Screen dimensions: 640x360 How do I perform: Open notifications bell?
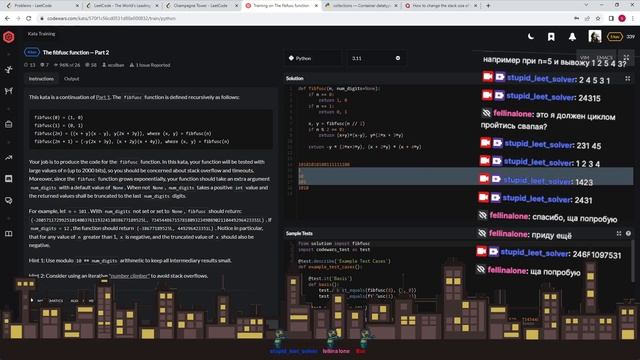click(572, 37)
